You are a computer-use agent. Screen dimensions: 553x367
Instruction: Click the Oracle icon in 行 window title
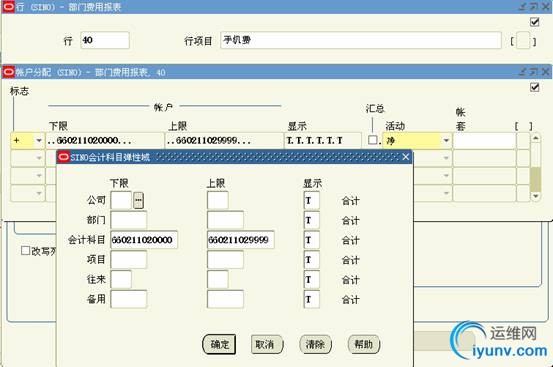pos(8,7)
